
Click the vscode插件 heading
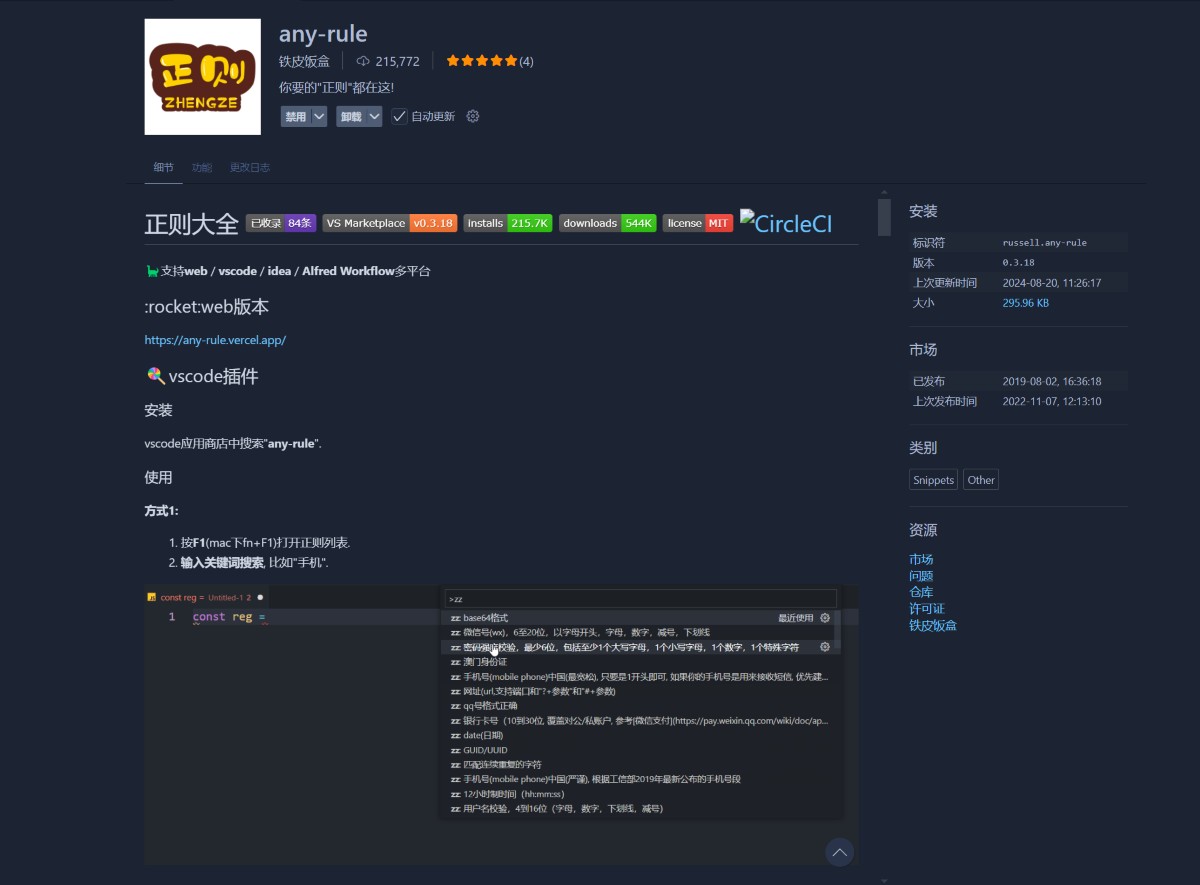(213, 377)
